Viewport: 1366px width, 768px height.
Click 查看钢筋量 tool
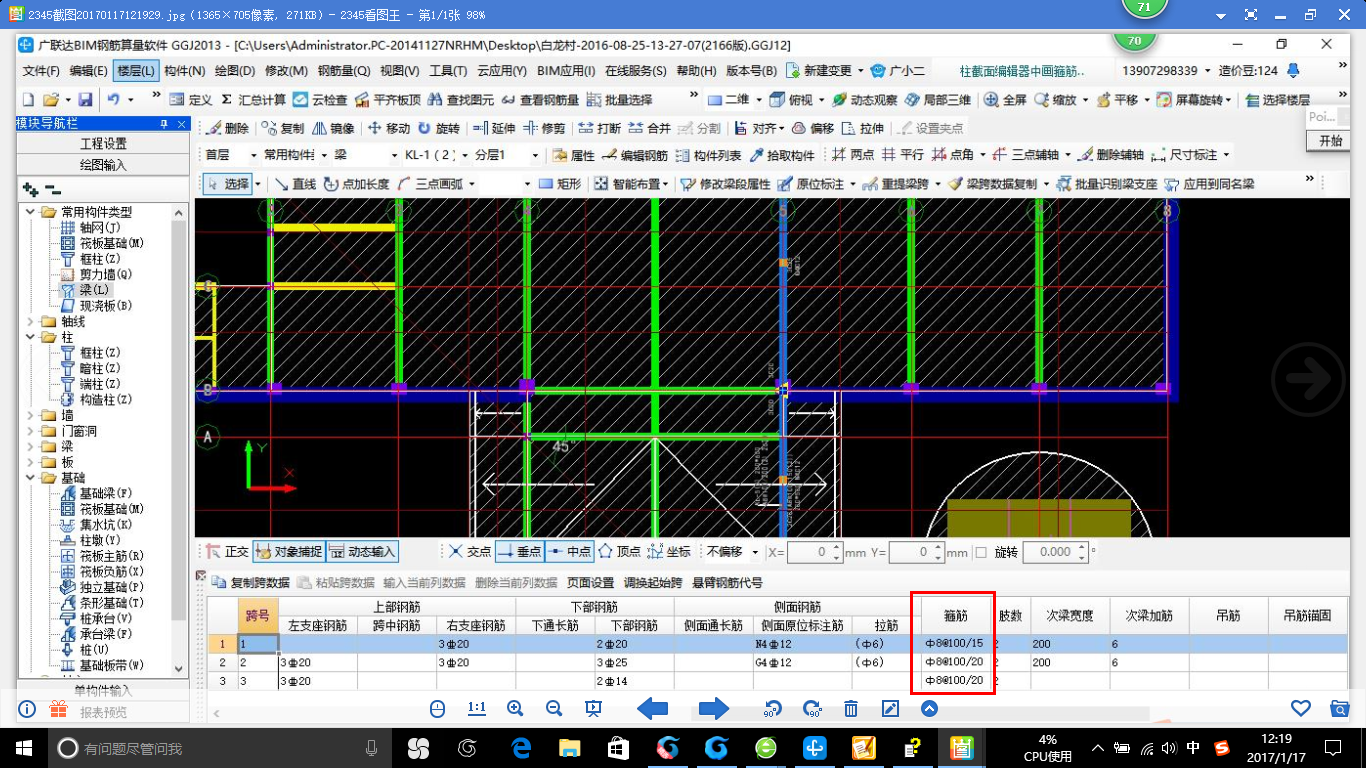coord(541,100)
